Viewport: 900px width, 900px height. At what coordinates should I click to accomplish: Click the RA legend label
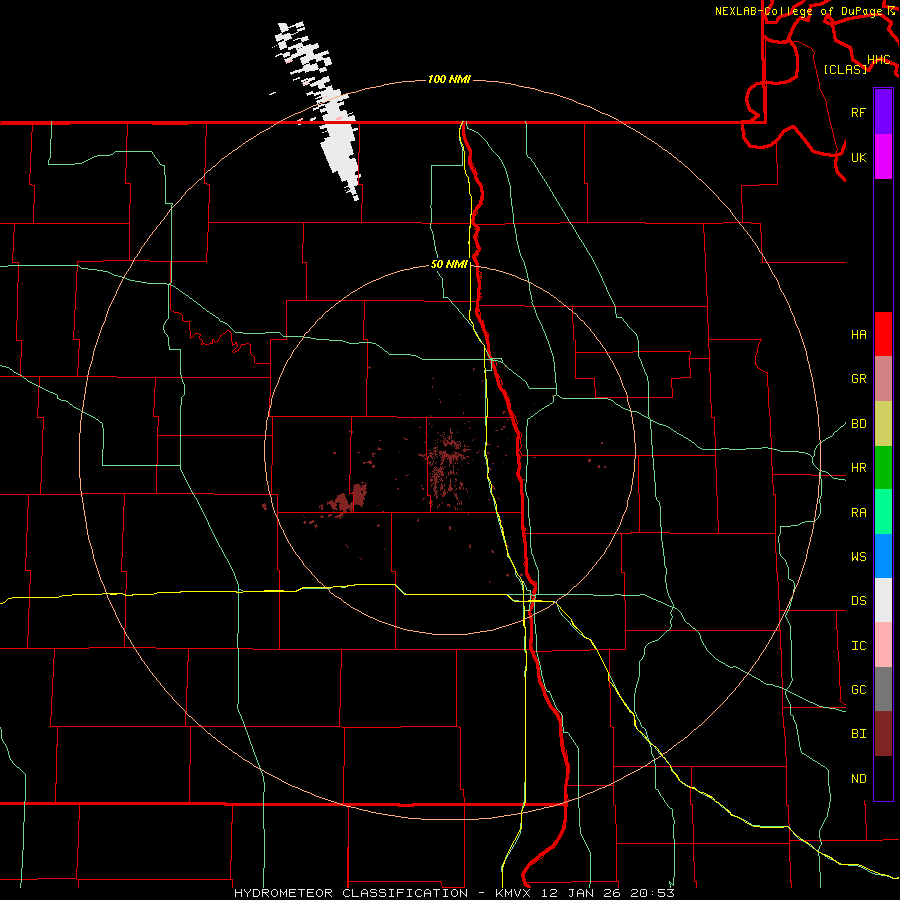coord(858,513)
